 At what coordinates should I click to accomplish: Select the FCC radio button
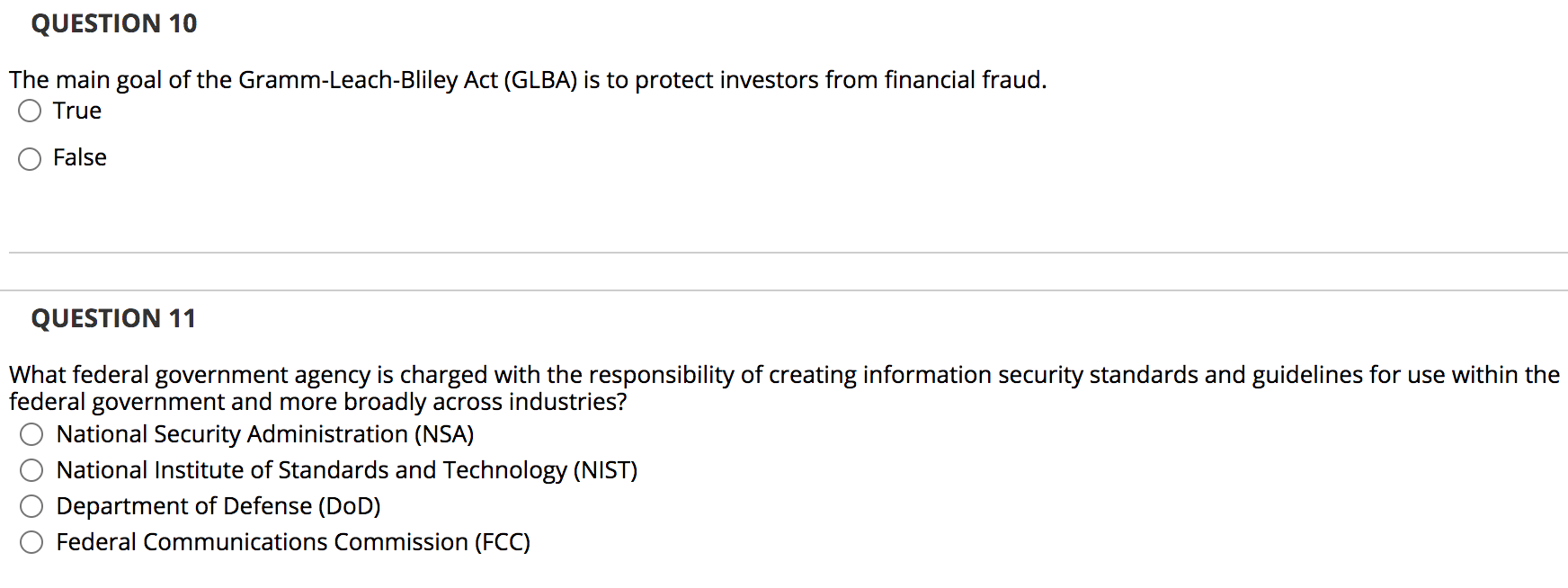tap(31, 542)
